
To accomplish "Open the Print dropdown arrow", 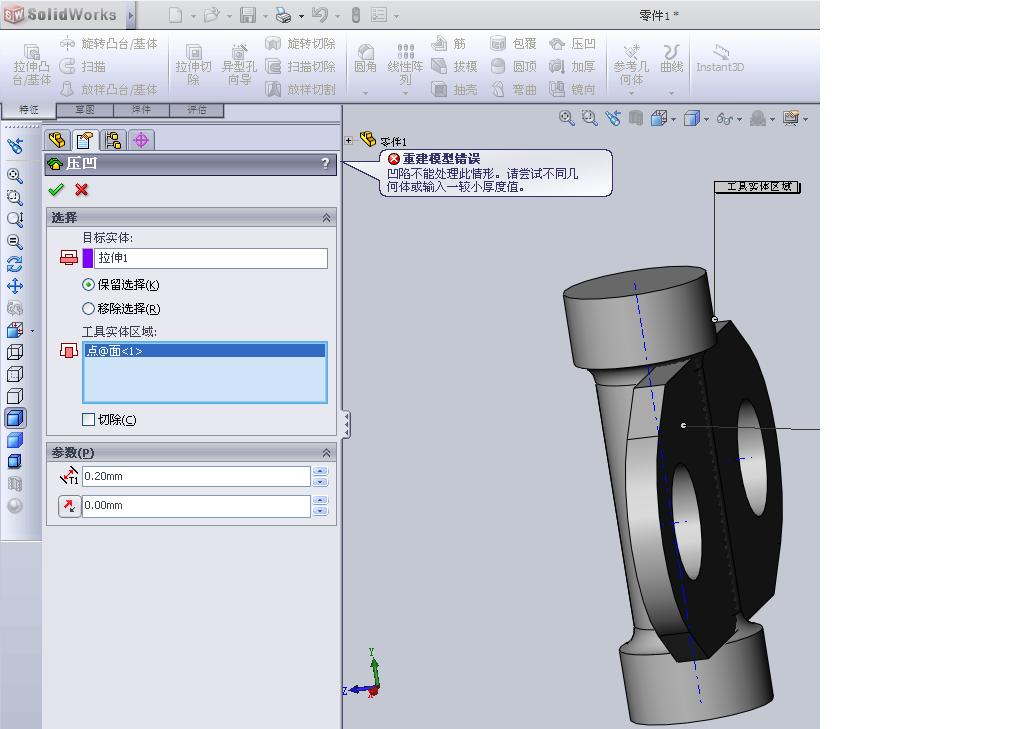I will [301, 16].
